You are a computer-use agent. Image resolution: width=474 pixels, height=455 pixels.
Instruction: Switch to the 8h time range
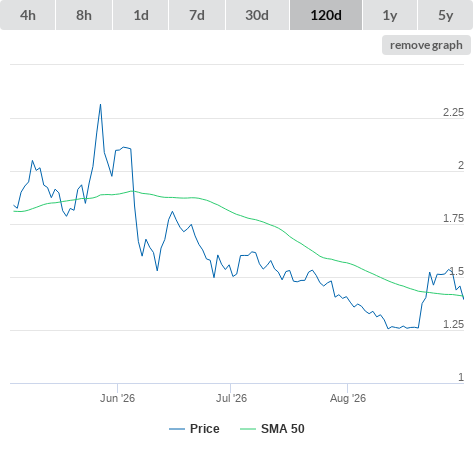coord(84,15)
